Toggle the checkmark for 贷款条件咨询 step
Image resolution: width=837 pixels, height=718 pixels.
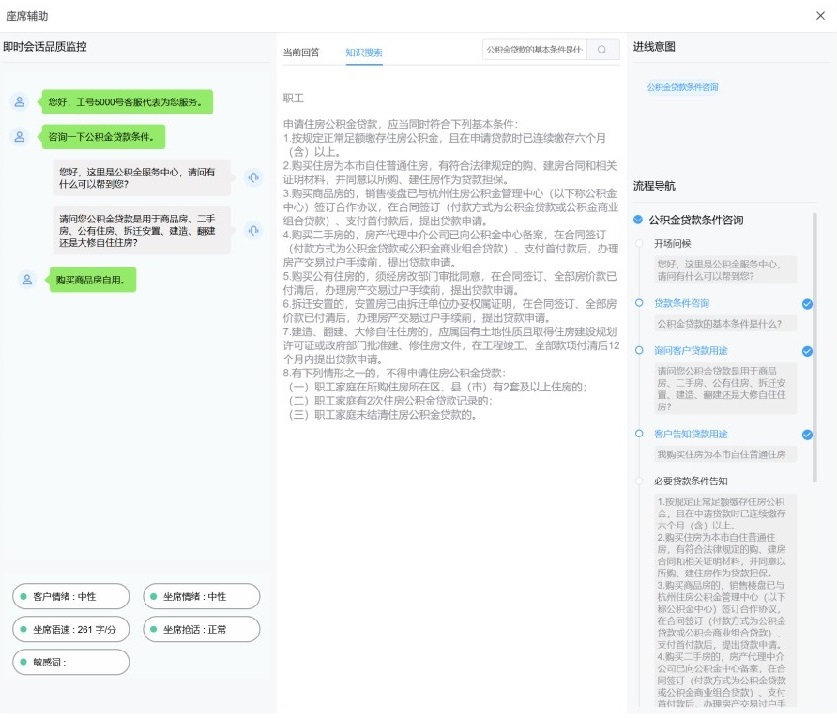tap(807, 303)
